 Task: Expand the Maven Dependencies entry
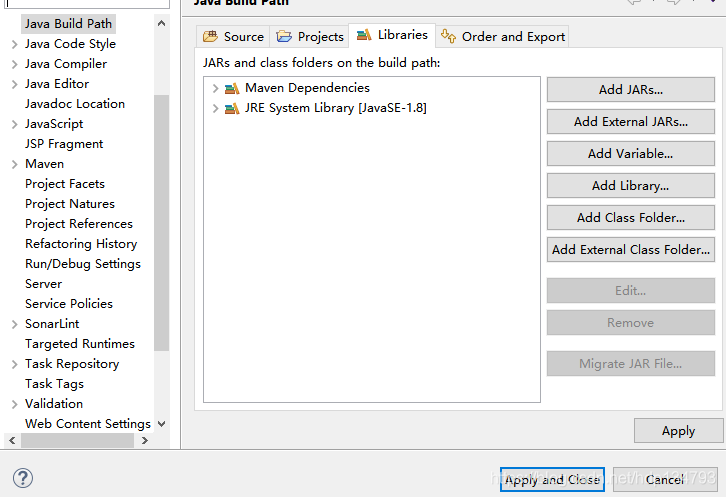click(215, 88)
